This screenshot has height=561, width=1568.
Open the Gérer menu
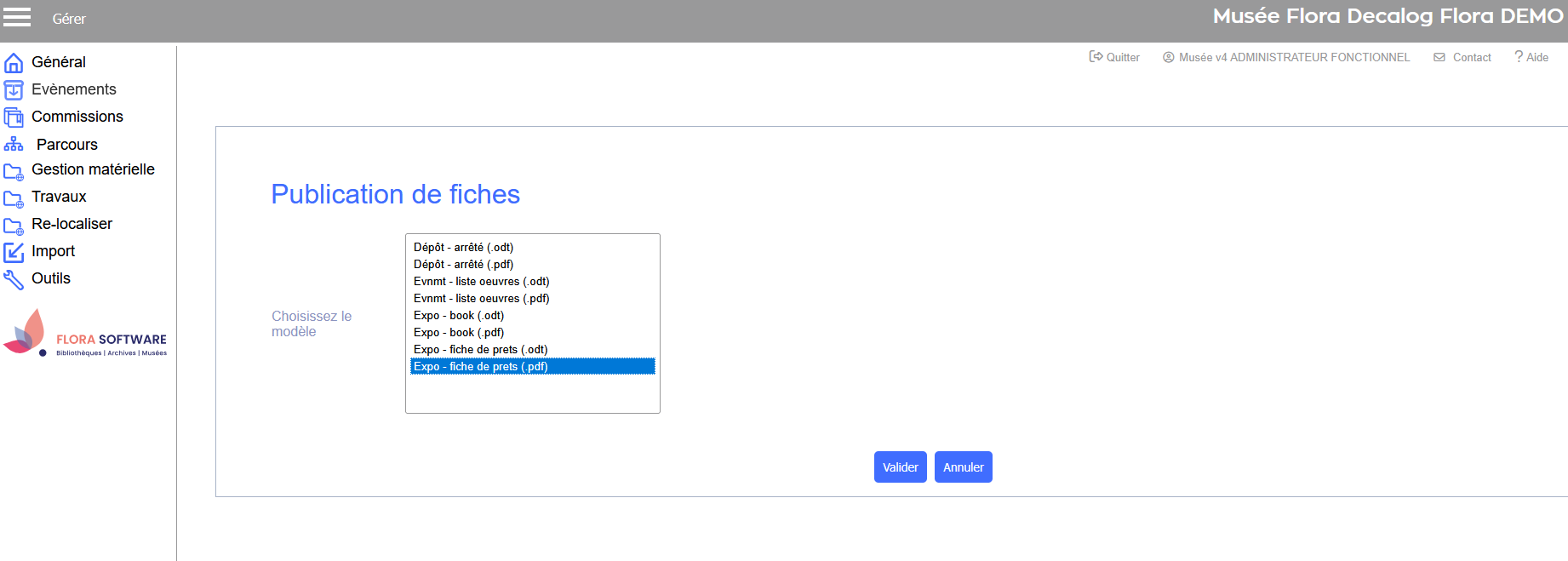69,19
